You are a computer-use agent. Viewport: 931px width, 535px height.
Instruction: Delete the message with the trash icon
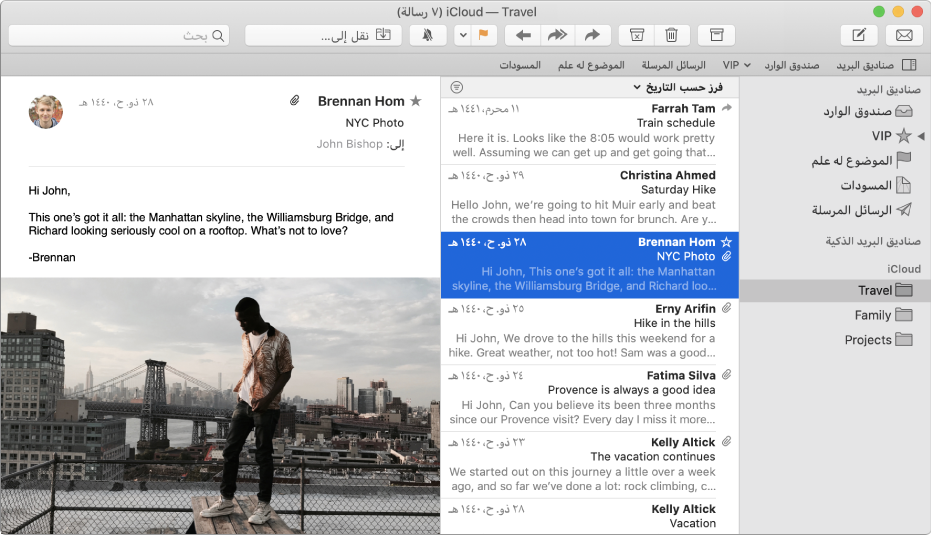pos(672,35)
